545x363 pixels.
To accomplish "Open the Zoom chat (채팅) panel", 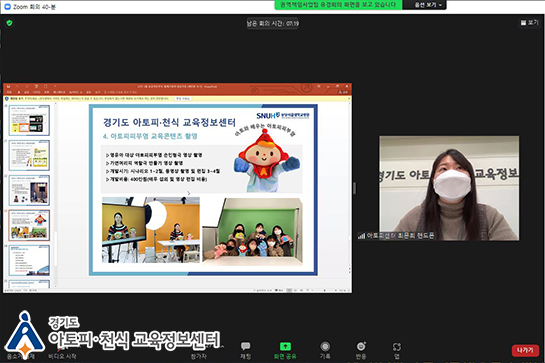I will click(x=245, y=350).
